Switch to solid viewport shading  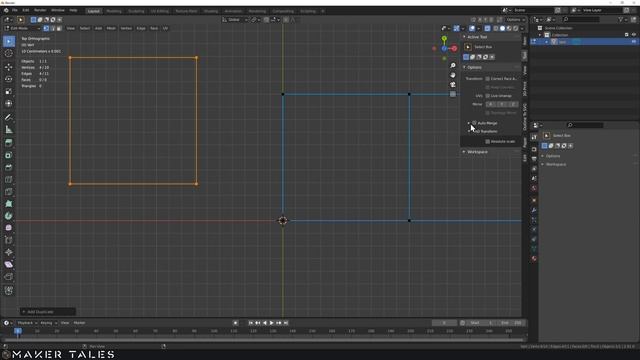pos(502,28)
